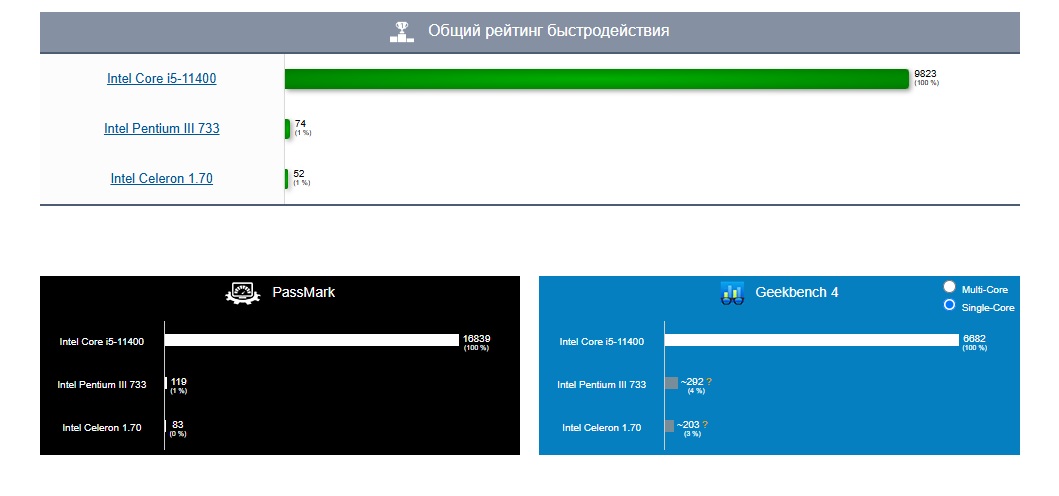
Task: Click the Geekbench score 6682
Action: pyautogui.click(x=974, y=339)
